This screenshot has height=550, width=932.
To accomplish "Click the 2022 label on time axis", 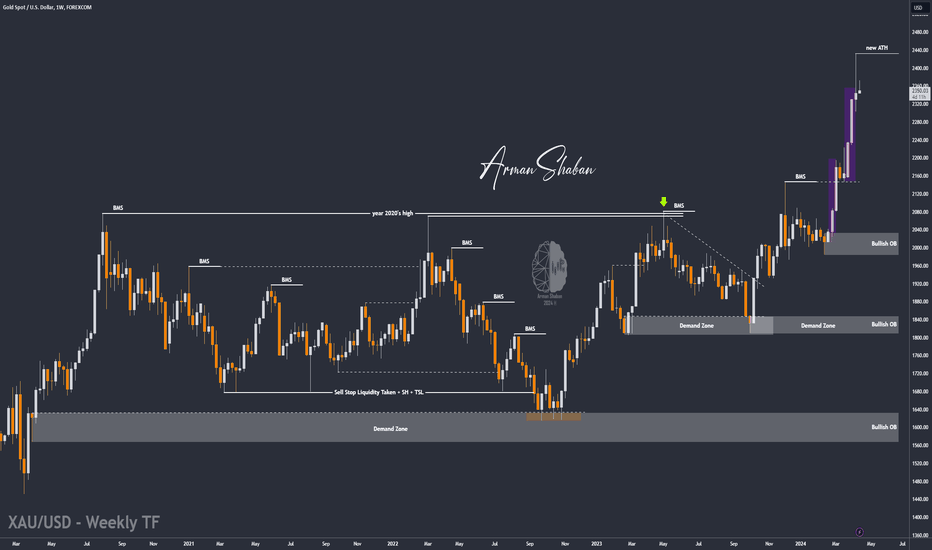I will coord(392,543).
